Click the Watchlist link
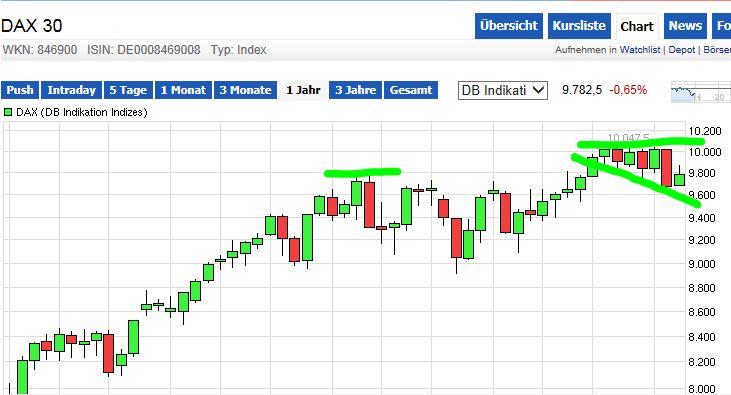The width and height of the screenshot is (731, 395). point(640,50)
